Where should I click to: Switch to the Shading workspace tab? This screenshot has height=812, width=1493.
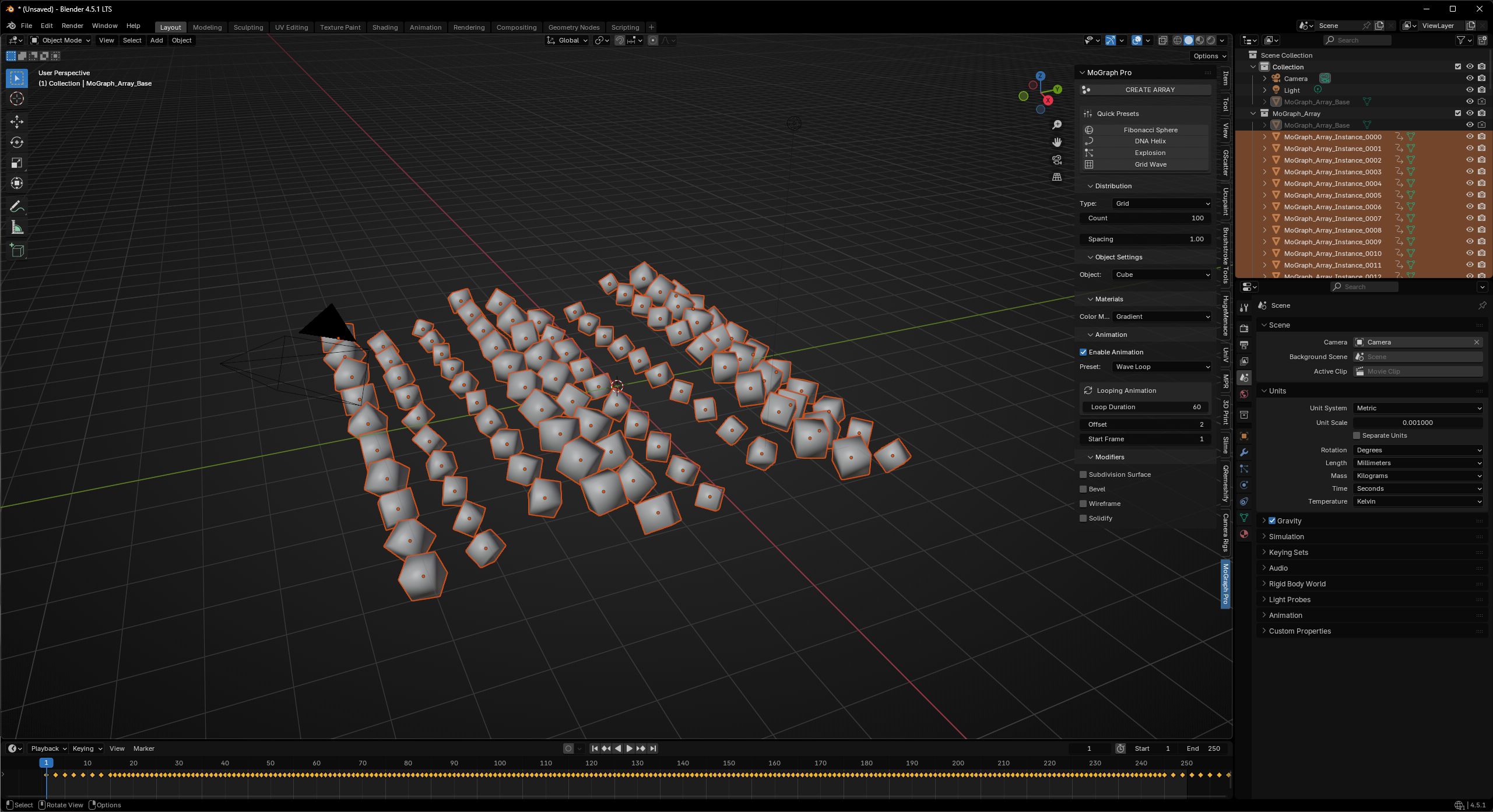pos(385,27)
